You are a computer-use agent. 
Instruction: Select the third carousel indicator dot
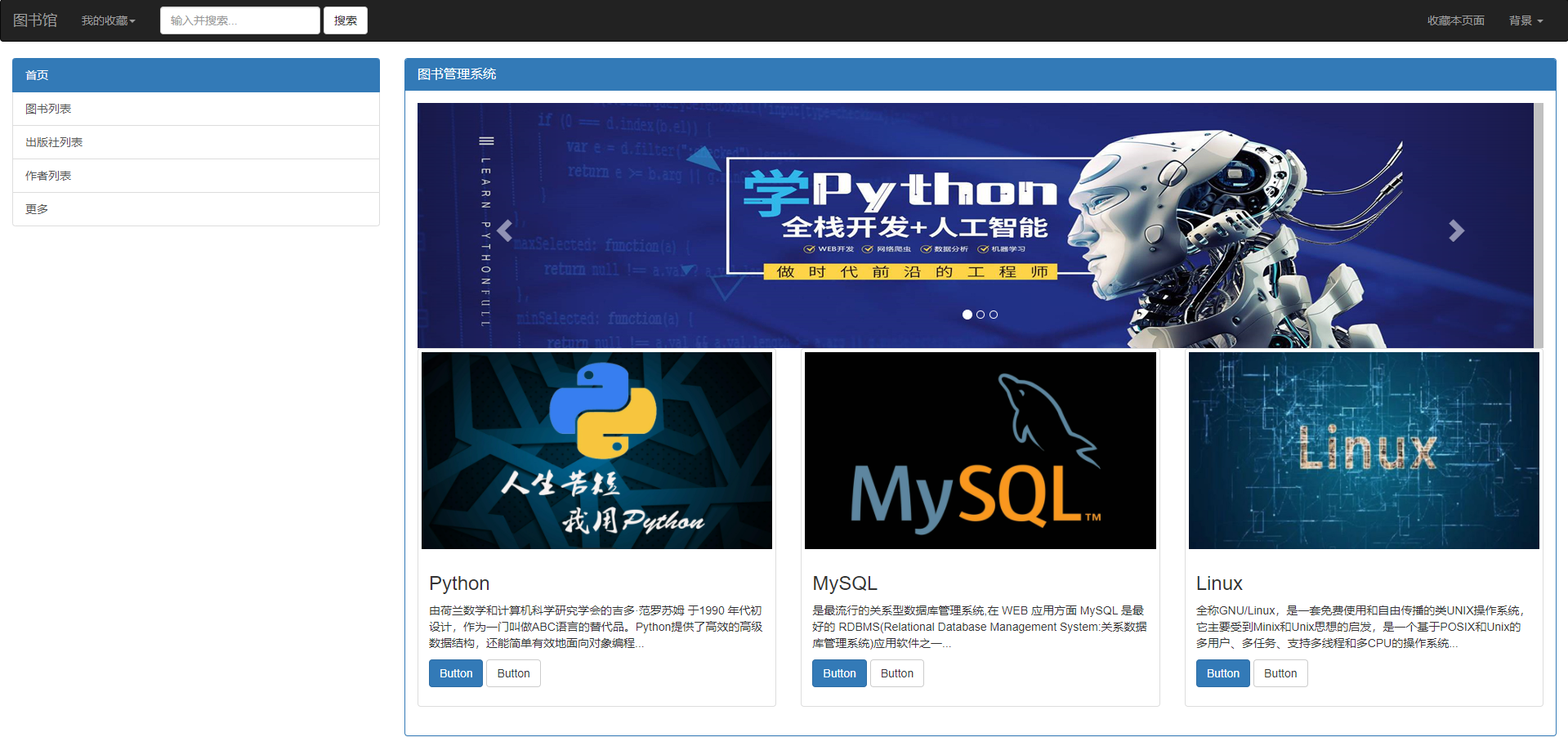[x=994, y=315]
